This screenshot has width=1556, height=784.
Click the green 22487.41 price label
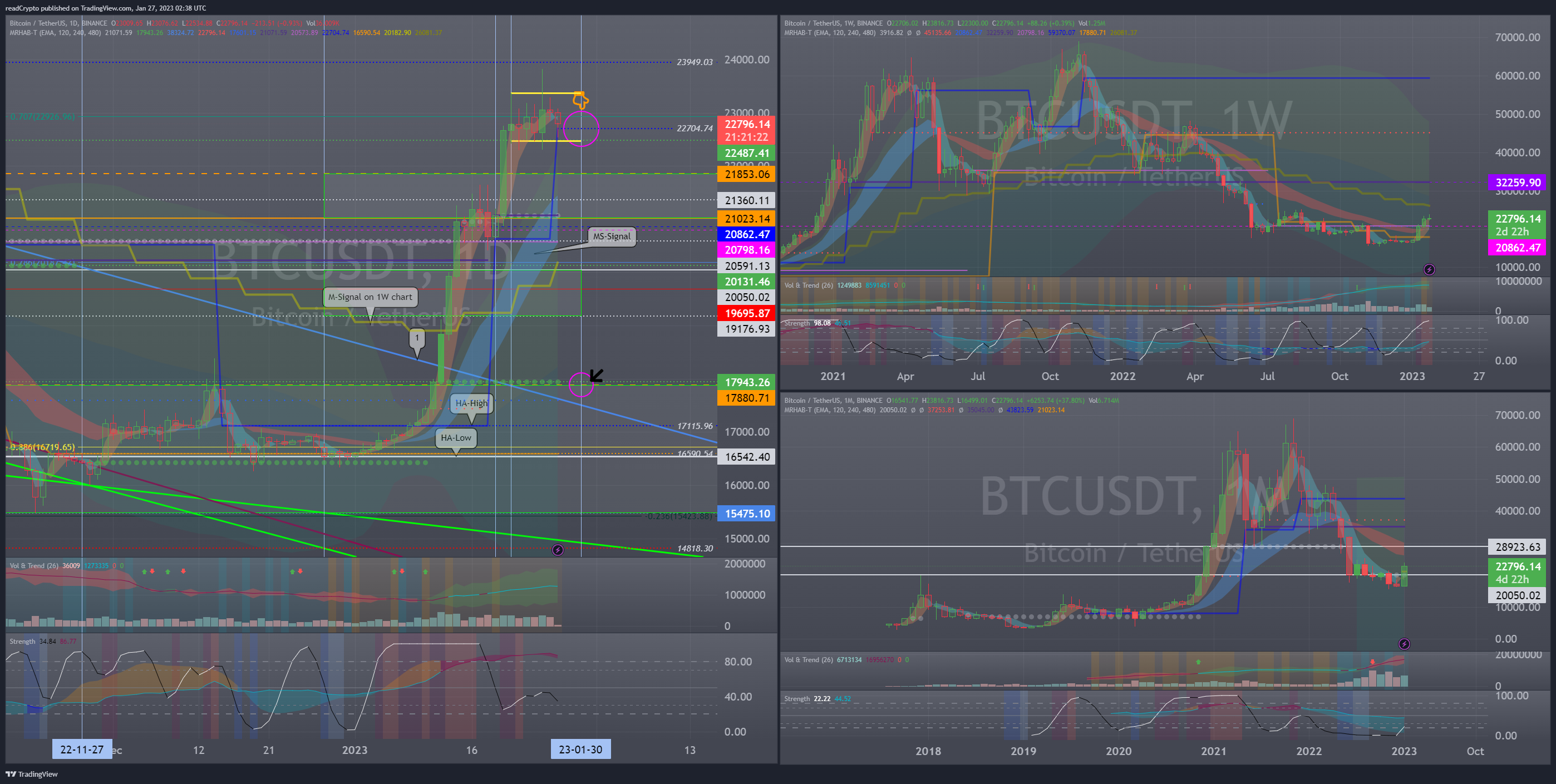point(747,154)
